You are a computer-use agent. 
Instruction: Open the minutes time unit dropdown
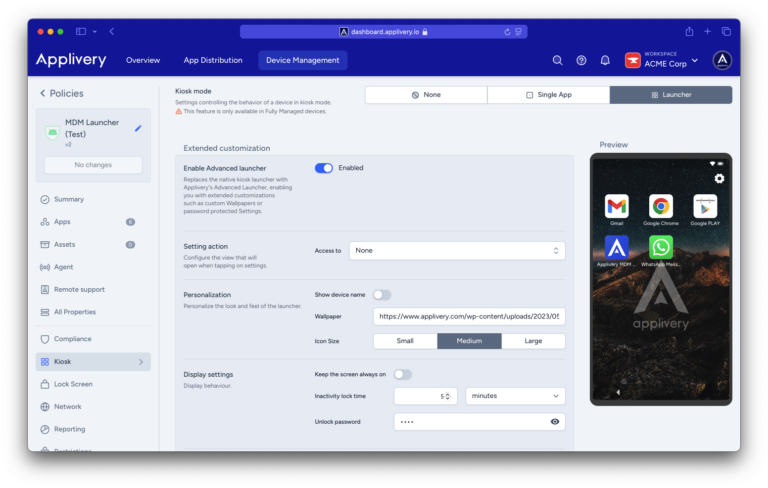click(515, 396)
